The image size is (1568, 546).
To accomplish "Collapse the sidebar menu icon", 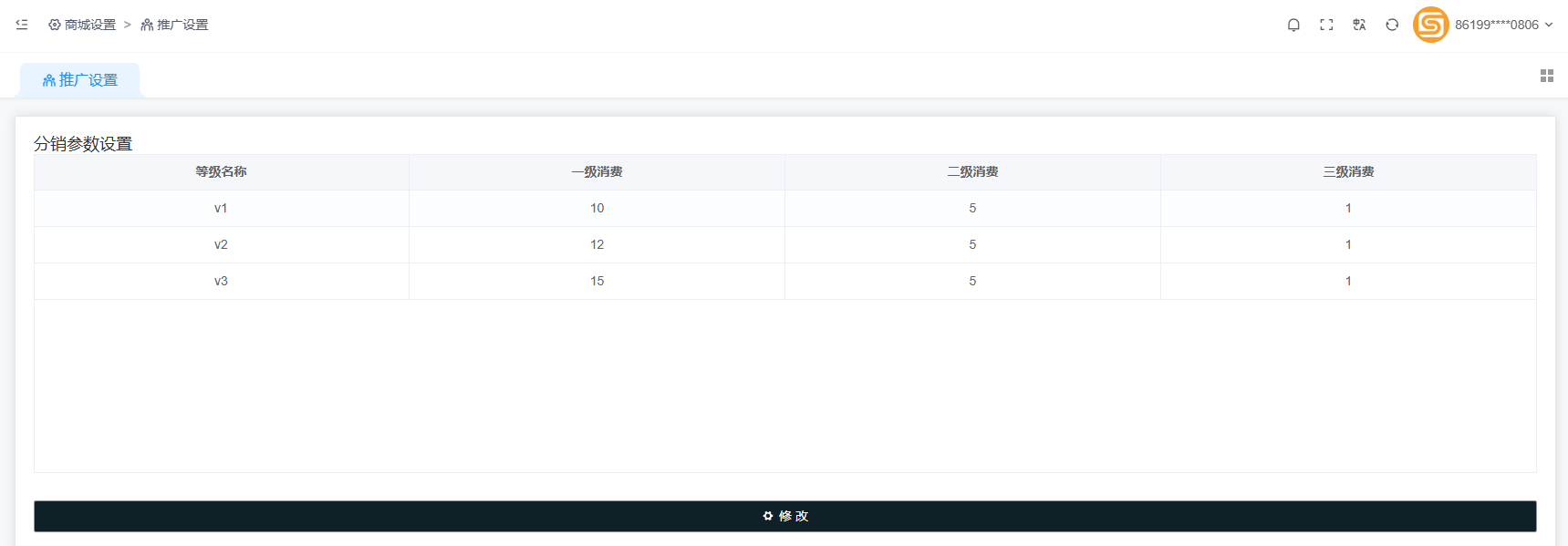I will (x=22, y=25).
